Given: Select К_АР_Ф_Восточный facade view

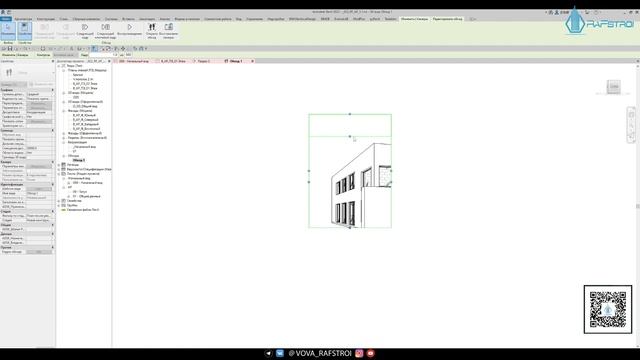Looking at the screenshot, I should [86, 129].
